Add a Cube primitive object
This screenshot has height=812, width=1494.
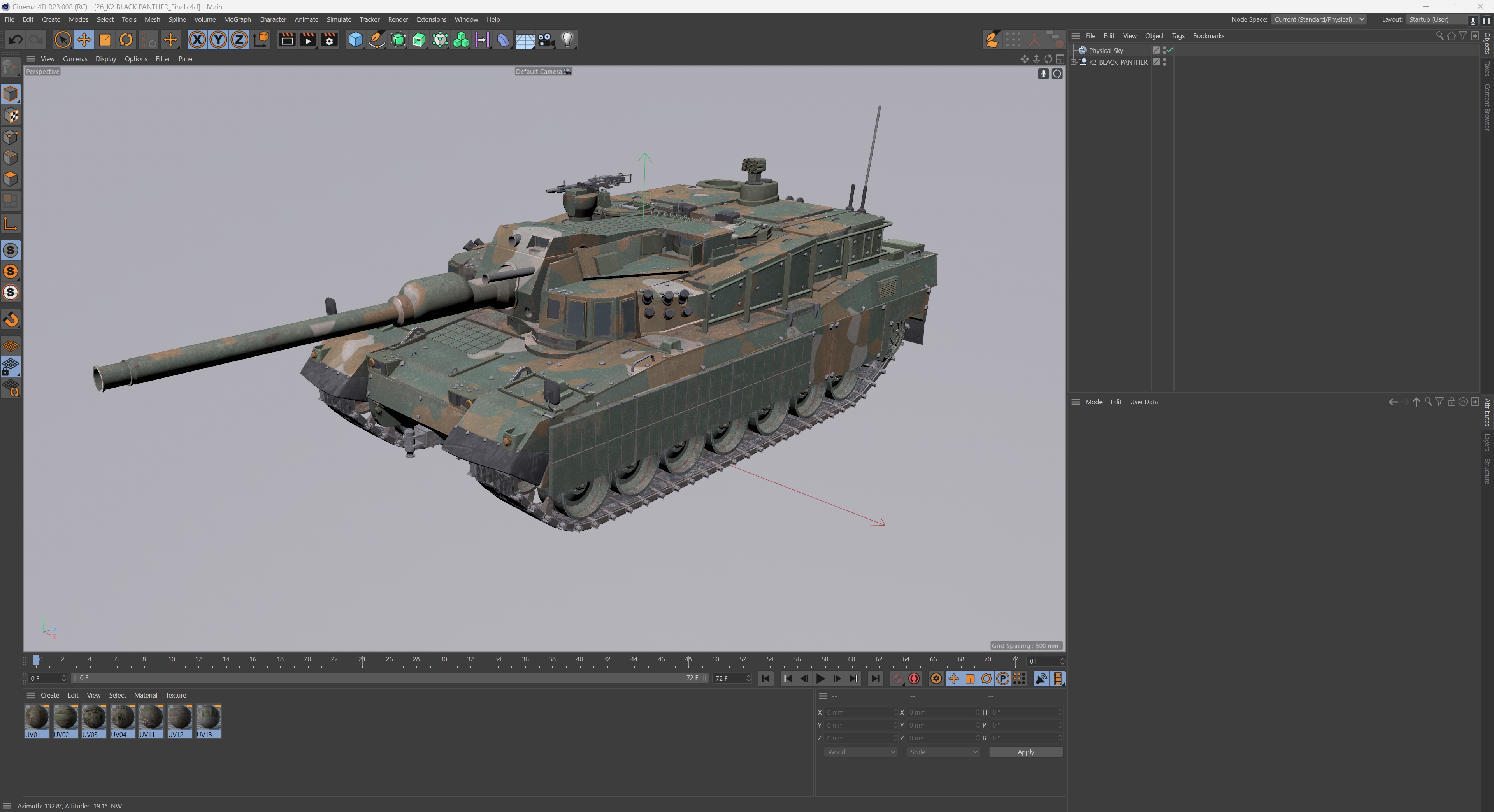pos(356,39)
